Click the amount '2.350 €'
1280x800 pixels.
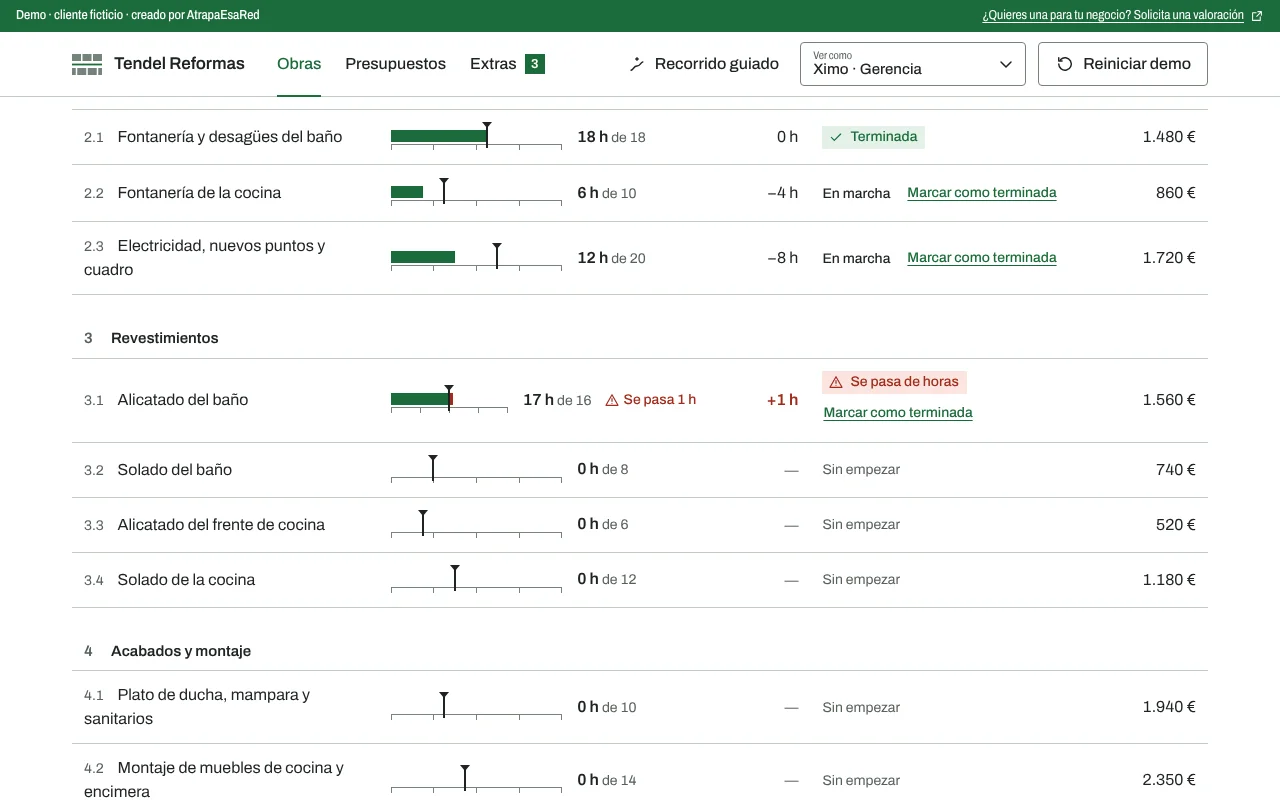coord(1169,780)
